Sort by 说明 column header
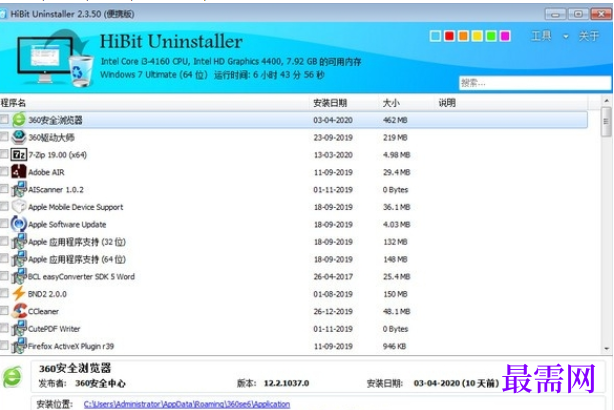Viewport: 614px width, 410px height. pyautogui.click(x=447, y=103)
